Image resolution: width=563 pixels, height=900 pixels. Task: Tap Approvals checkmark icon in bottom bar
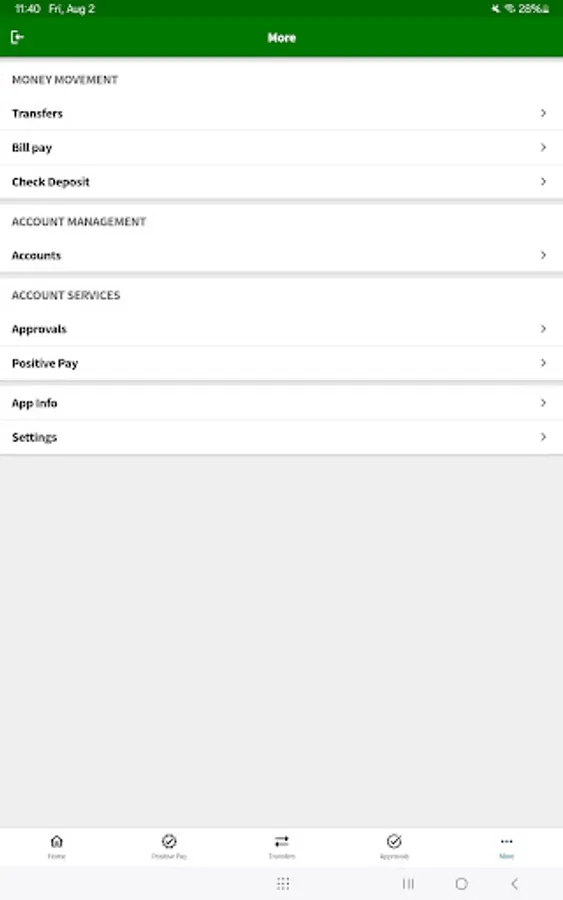394,841
